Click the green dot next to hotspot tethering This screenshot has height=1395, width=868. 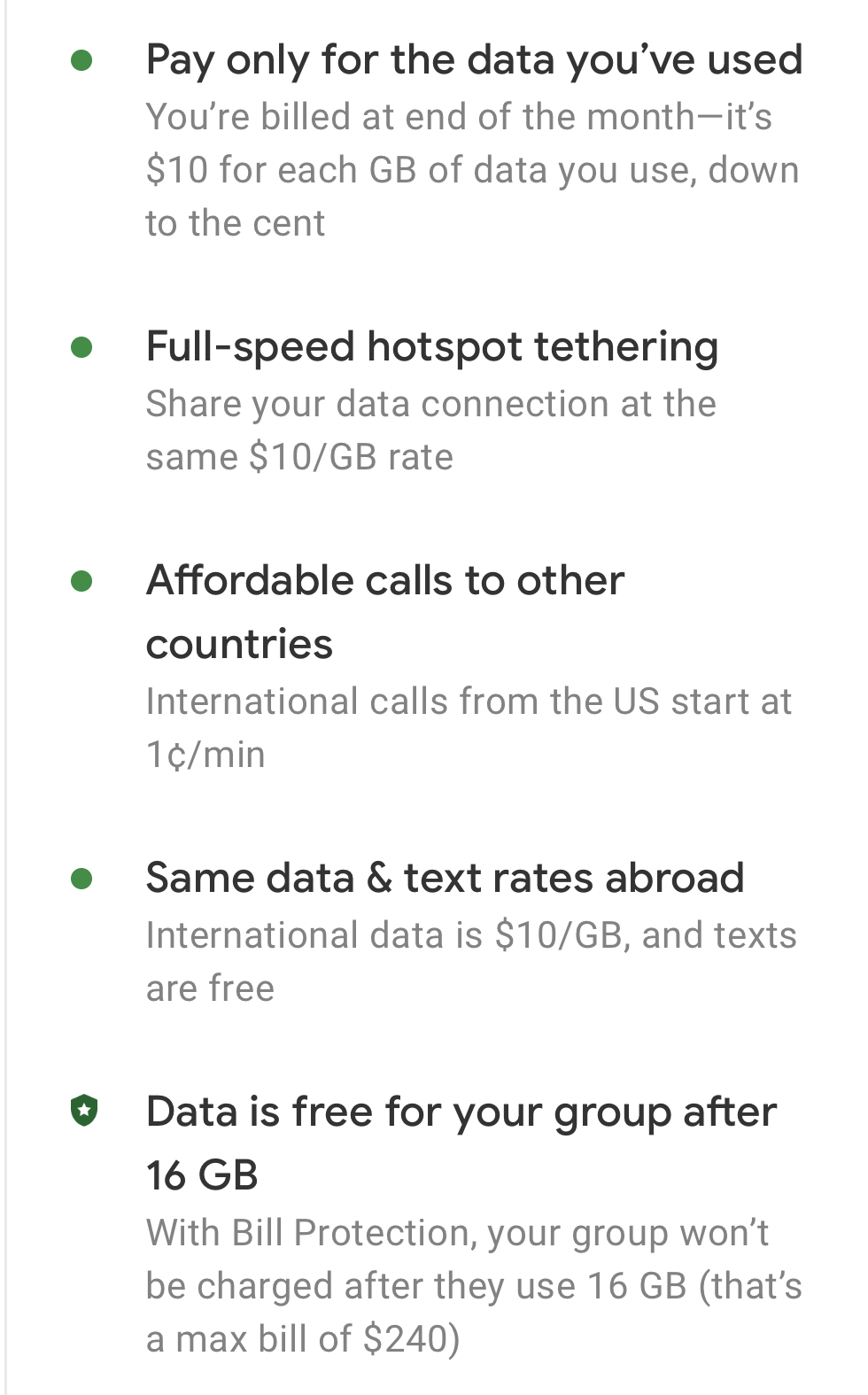tap(82, 346)
